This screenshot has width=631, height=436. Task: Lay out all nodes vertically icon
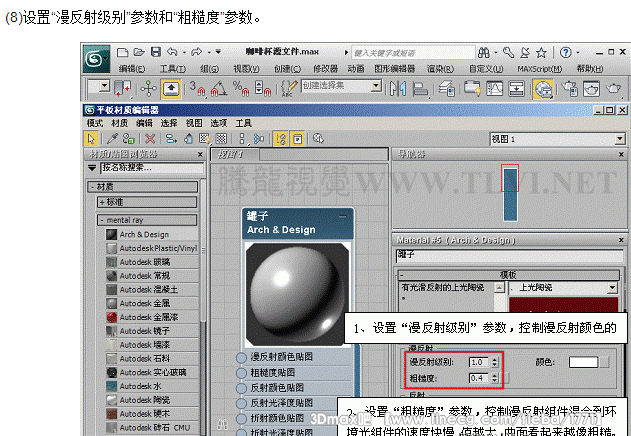(241, 139)
